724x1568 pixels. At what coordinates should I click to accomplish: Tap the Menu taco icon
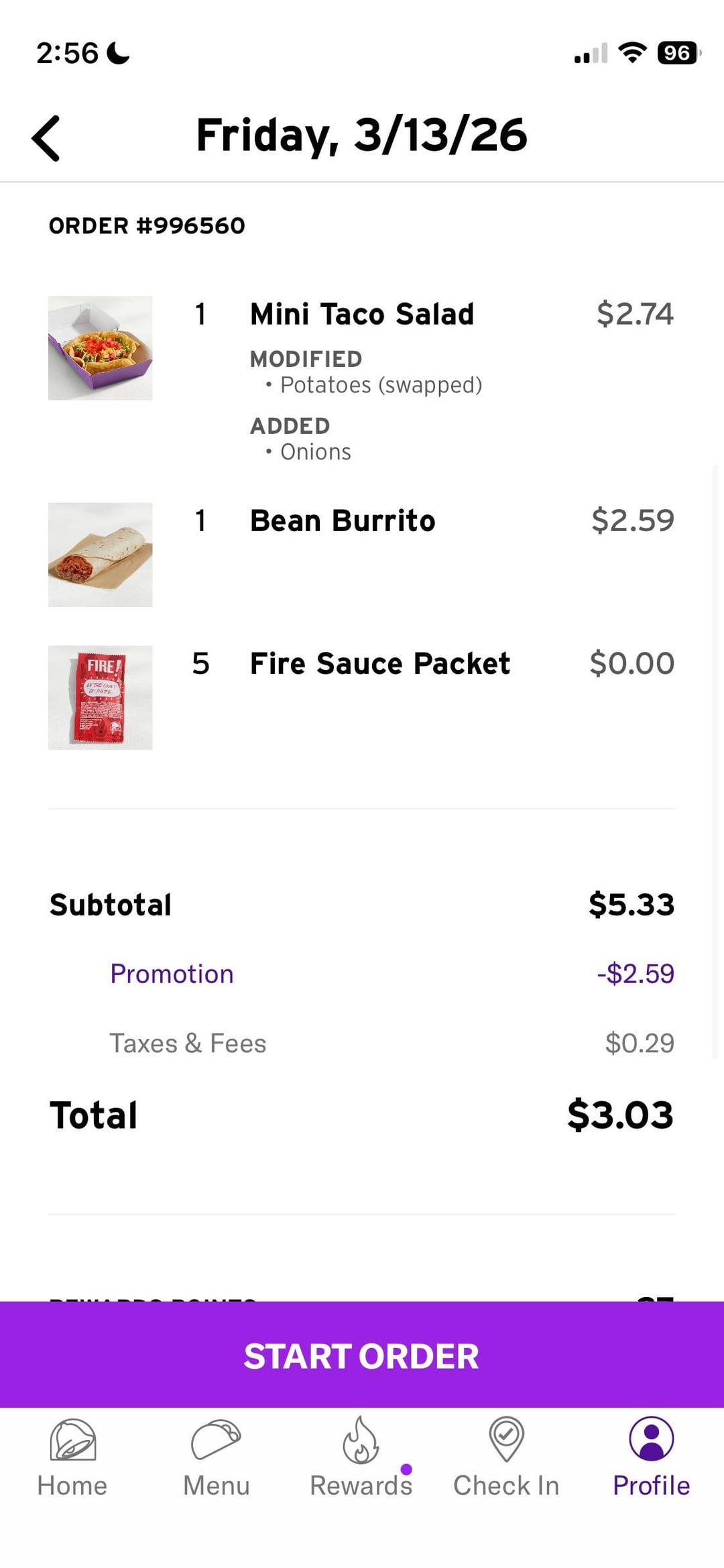(216, 1439)
